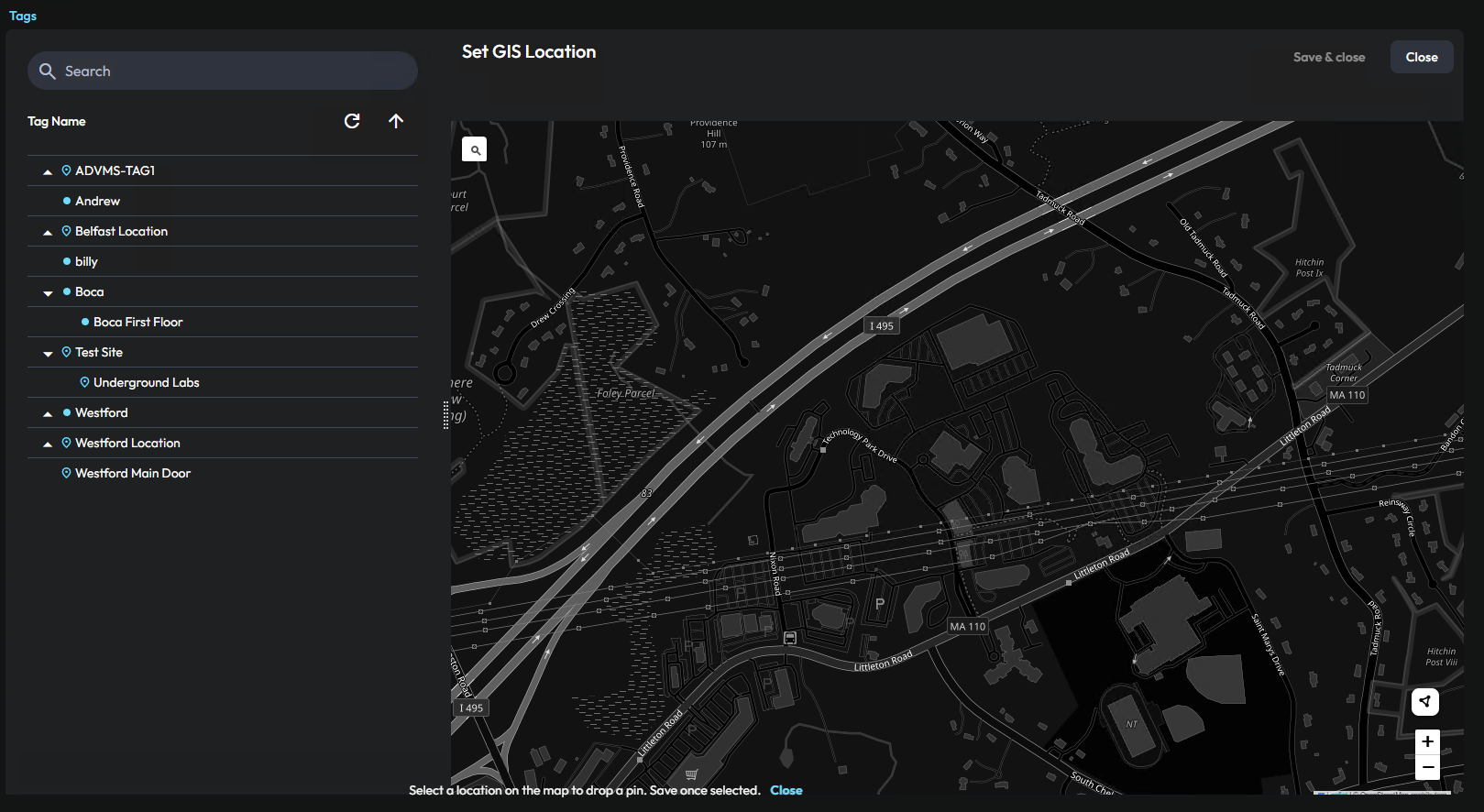Zoom in with the map plus button
The image size is (1484, 812).
(1427, 741)
